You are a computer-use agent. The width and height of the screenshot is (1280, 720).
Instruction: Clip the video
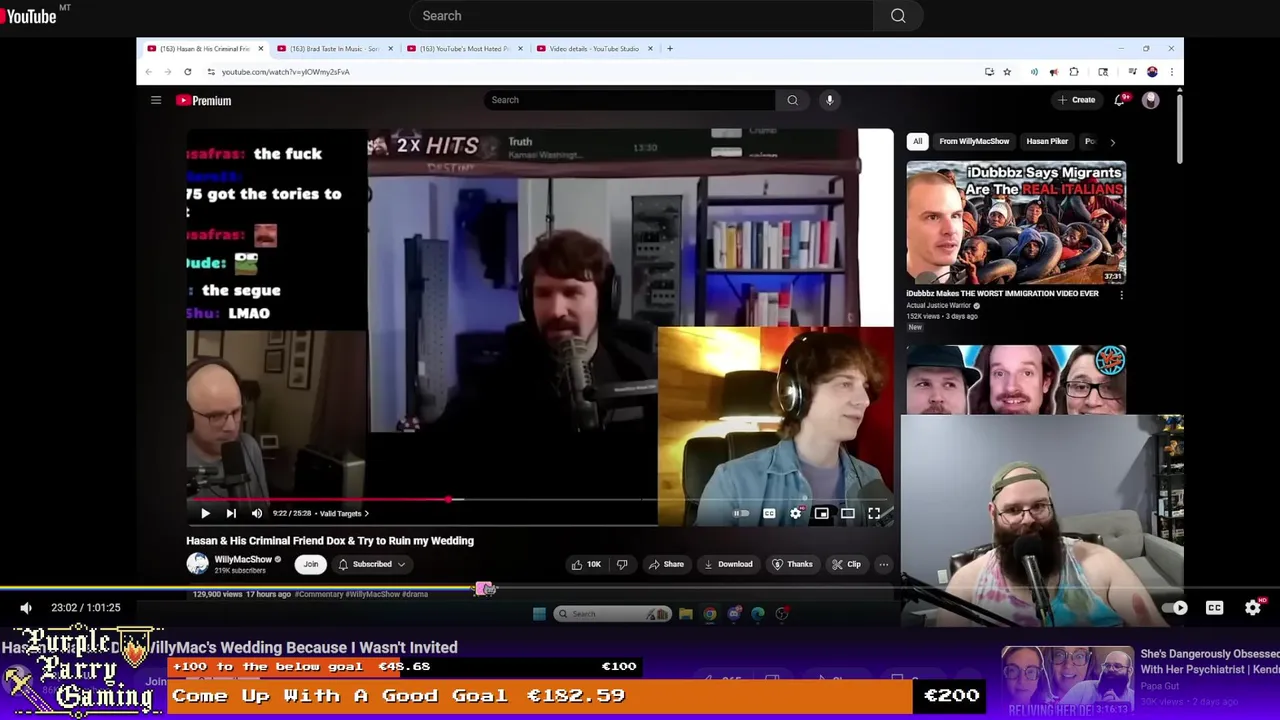(846, 564)
